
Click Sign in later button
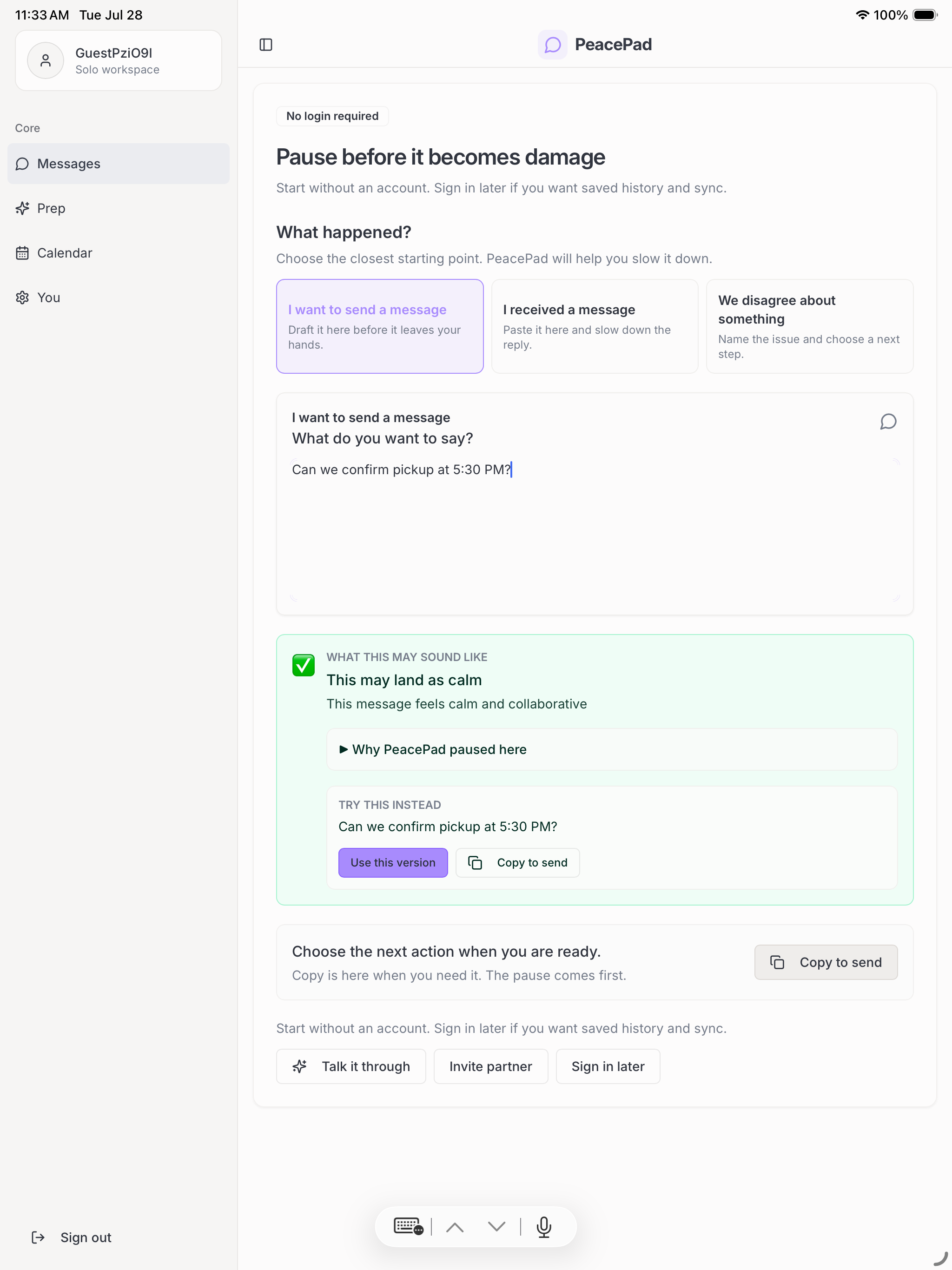[608, 1066]
